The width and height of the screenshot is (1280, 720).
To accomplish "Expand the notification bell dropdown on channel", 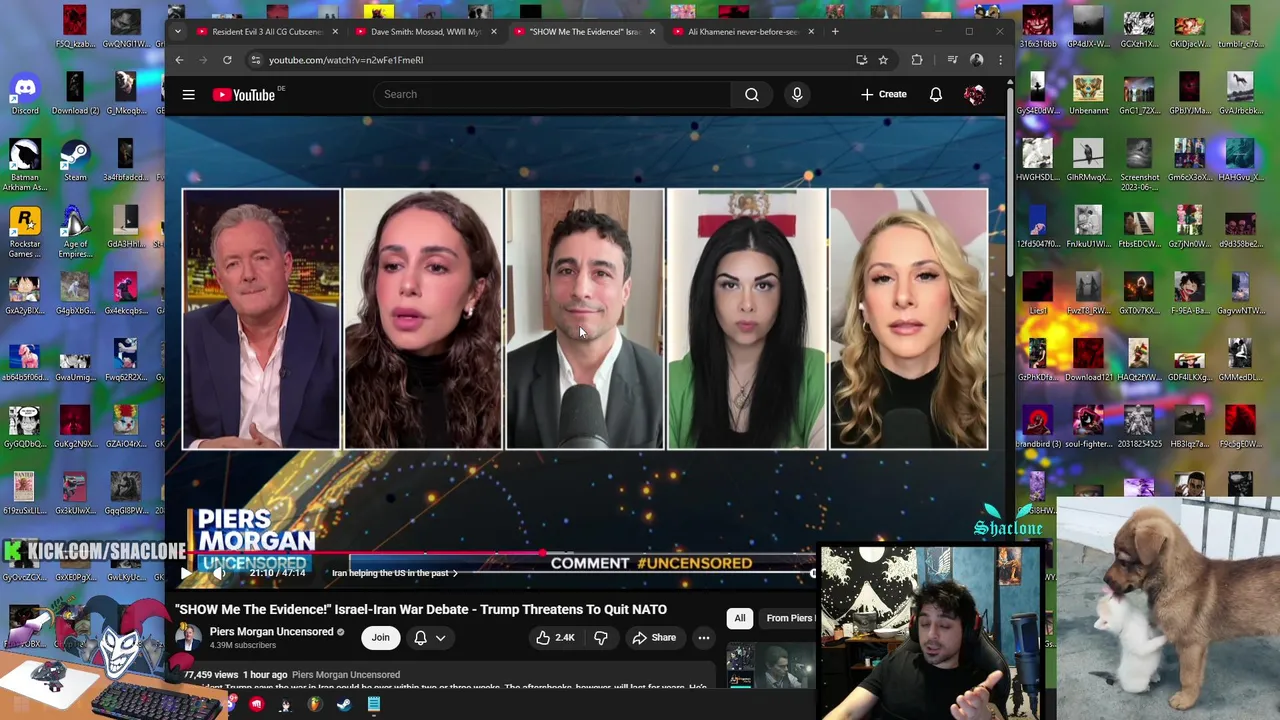I will (430, 638).
